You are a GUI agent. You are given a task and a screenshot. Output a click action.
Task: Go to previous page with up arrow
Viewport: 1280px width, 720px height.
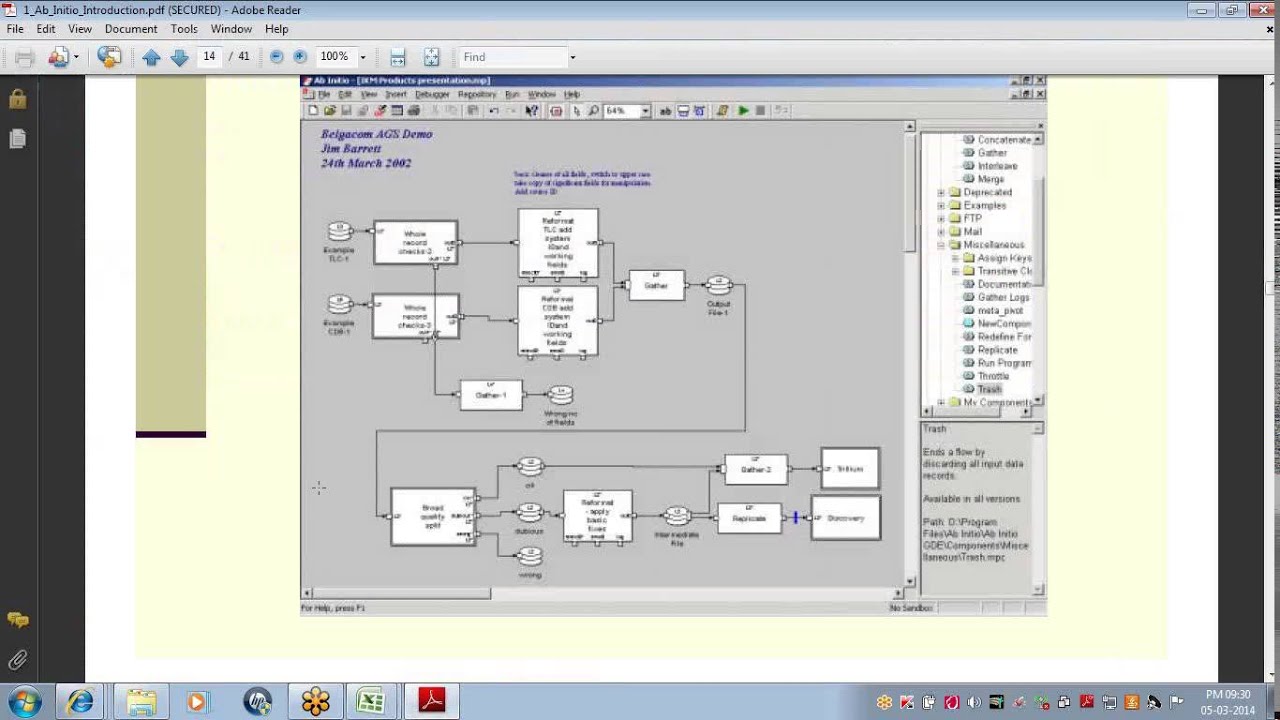click(151, 57)
